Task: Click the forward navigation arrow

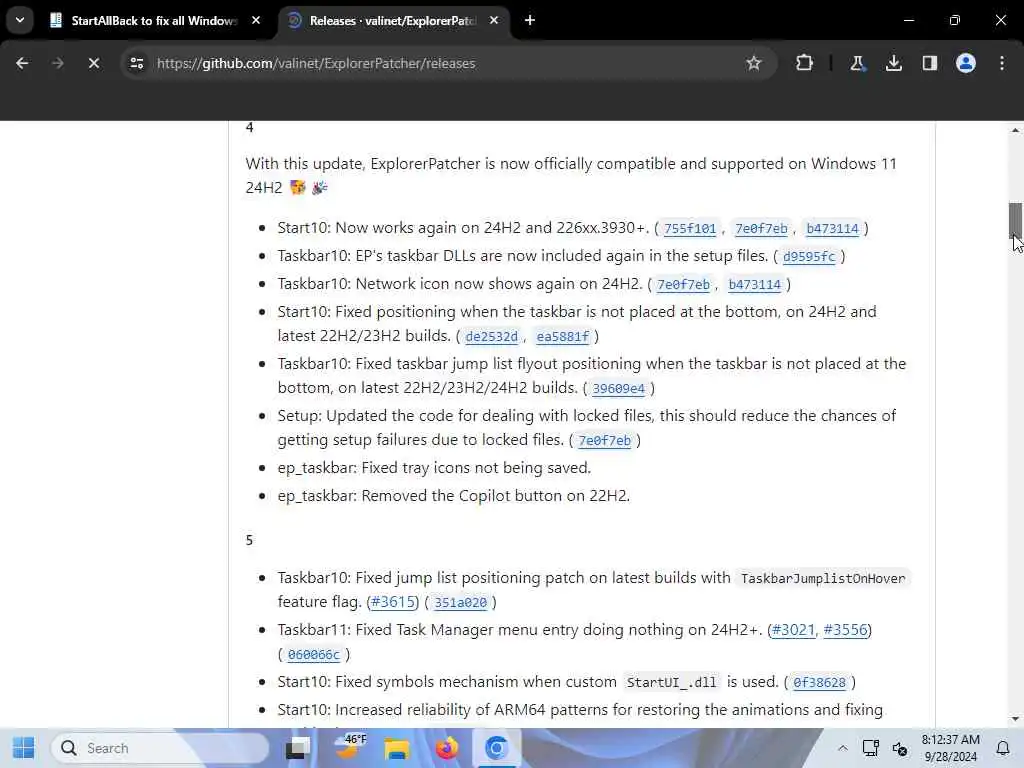Action: 57,63
